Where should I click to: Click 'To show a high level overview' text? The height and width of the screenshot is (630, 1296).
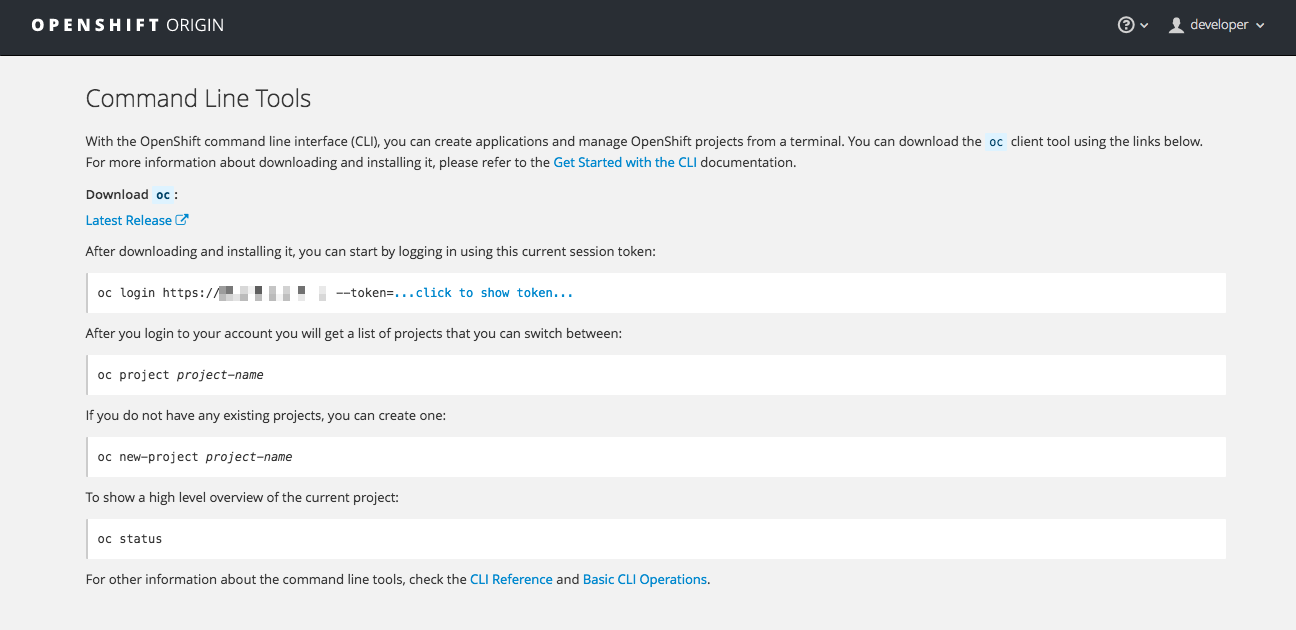pyautogui.click(x=242, y=497)
